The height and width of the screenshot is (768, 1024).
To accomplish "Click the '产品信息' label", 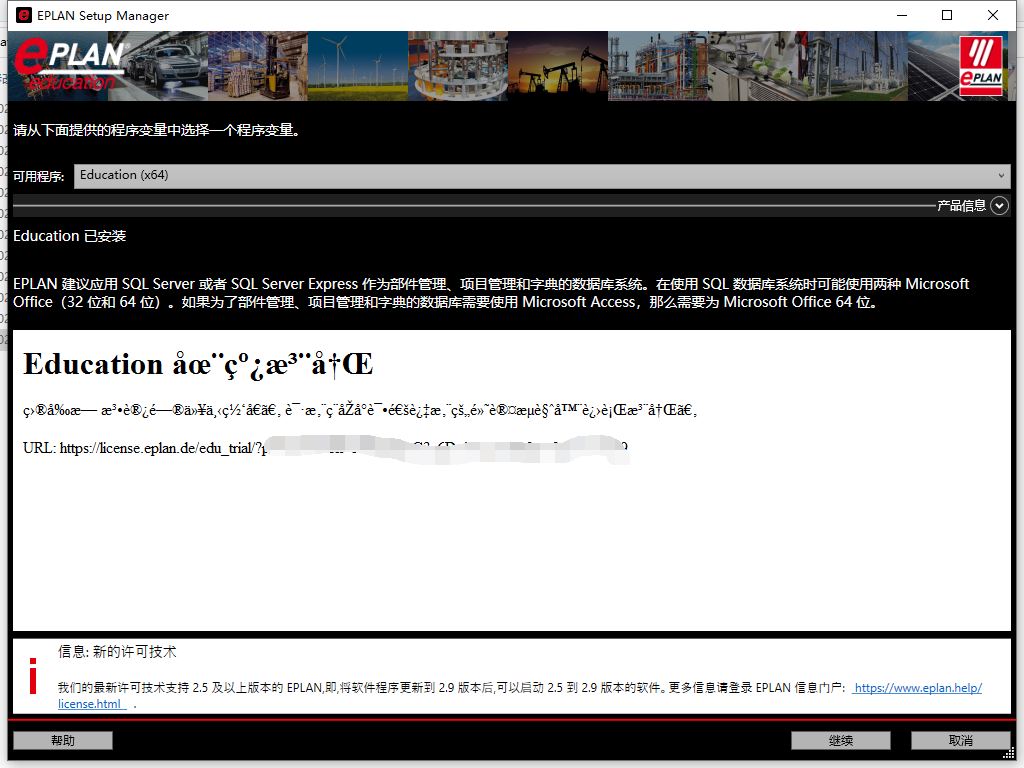I will tap(961, 206).
